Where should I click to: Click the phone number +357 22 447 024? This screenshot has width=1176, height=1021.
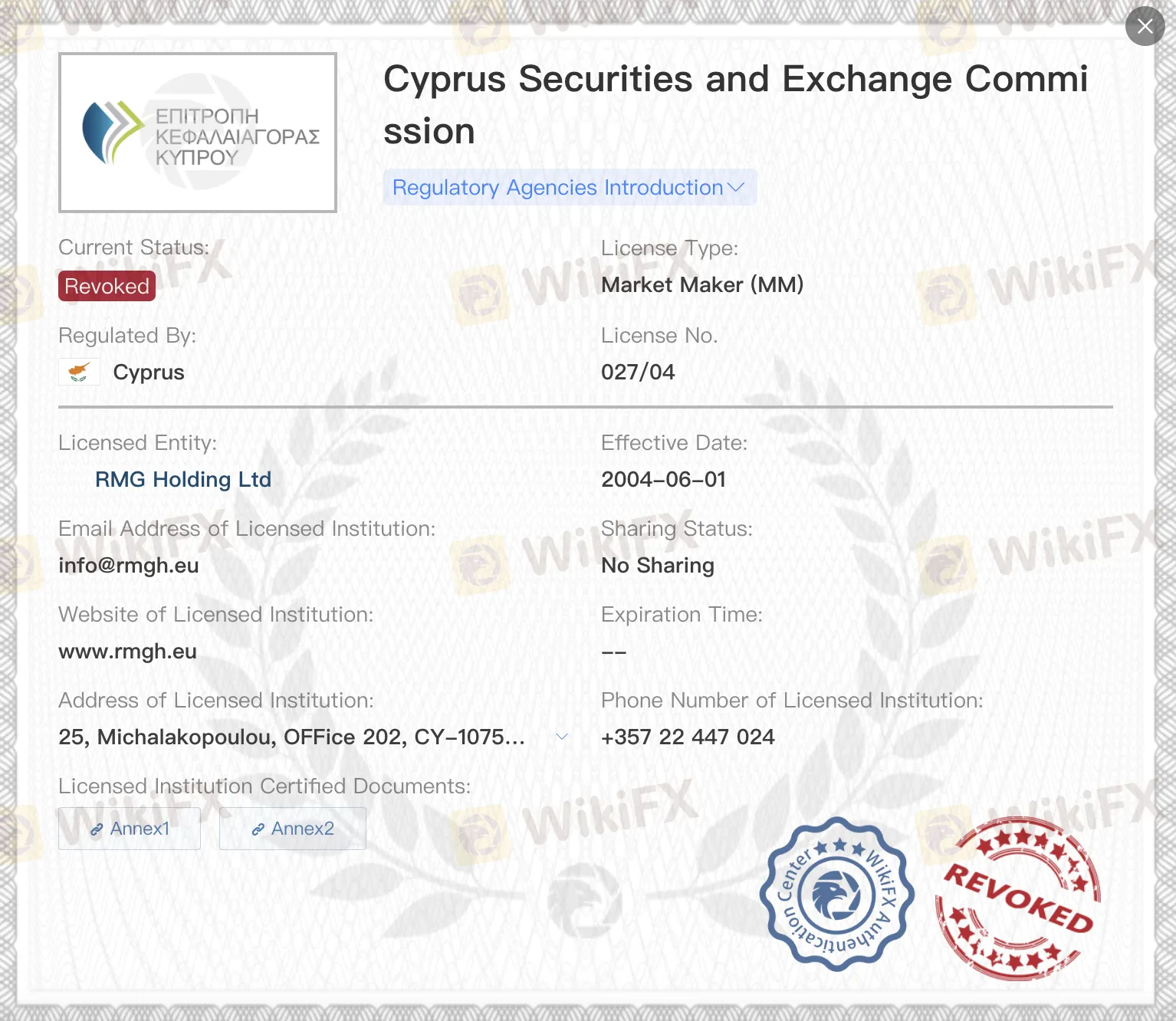coord(688,737)
